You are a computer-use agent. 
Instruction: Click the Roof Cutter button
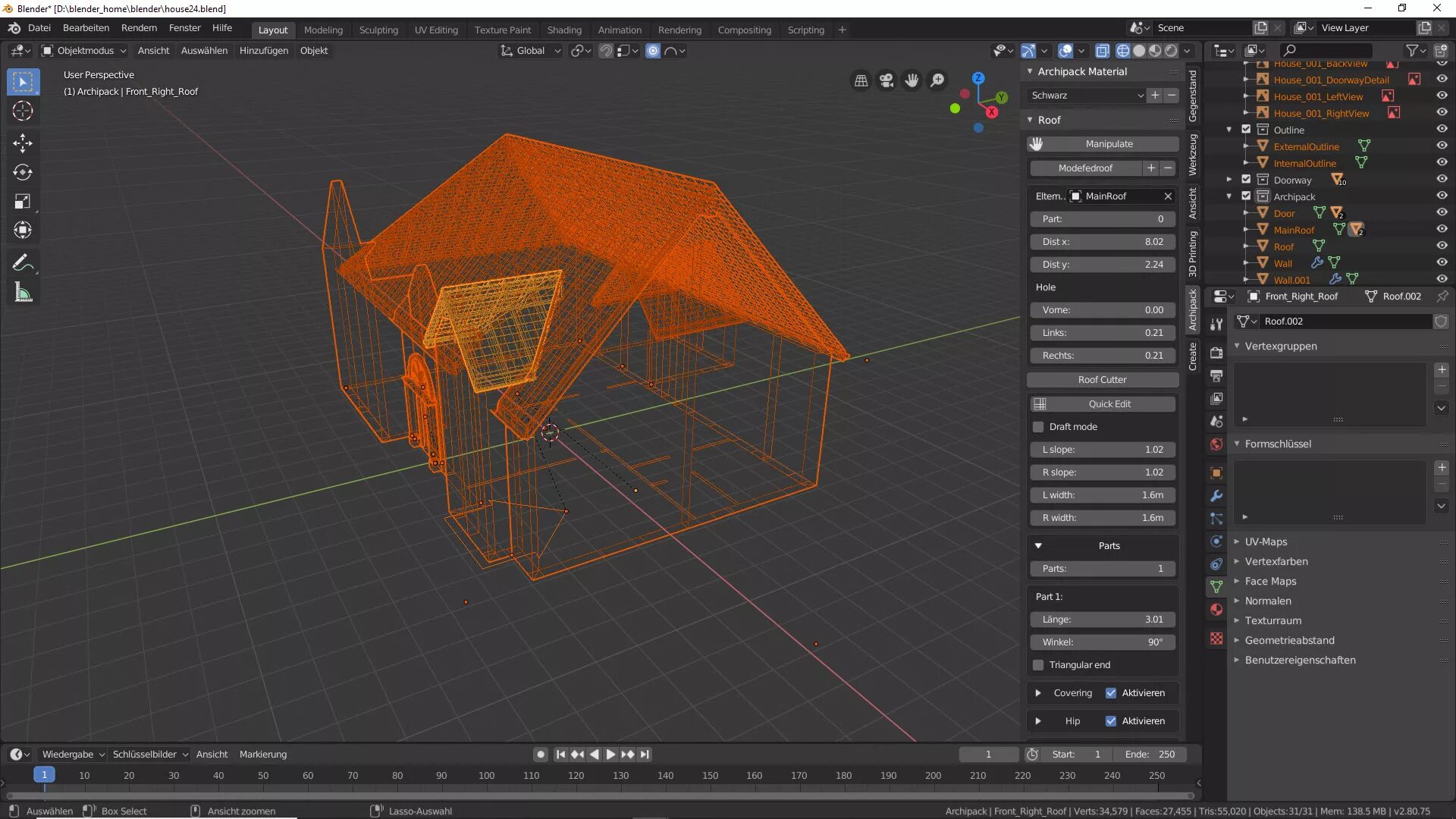[x=1102, y=380]
